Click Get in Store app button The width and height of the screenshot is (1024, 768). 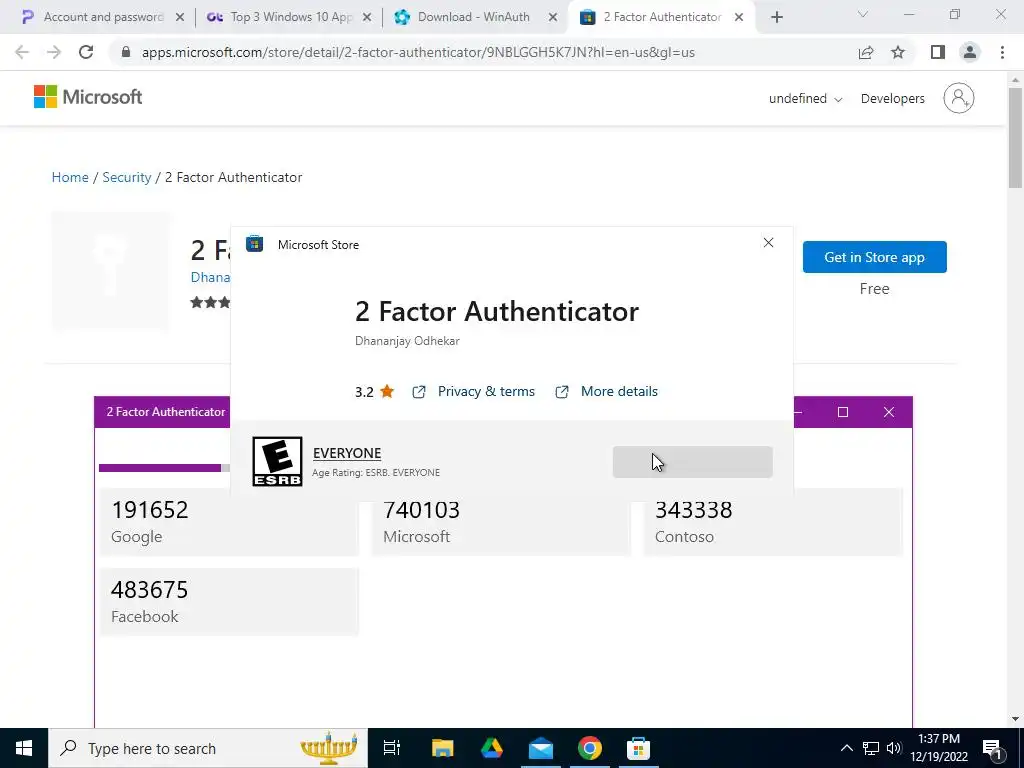click(874, 257)
